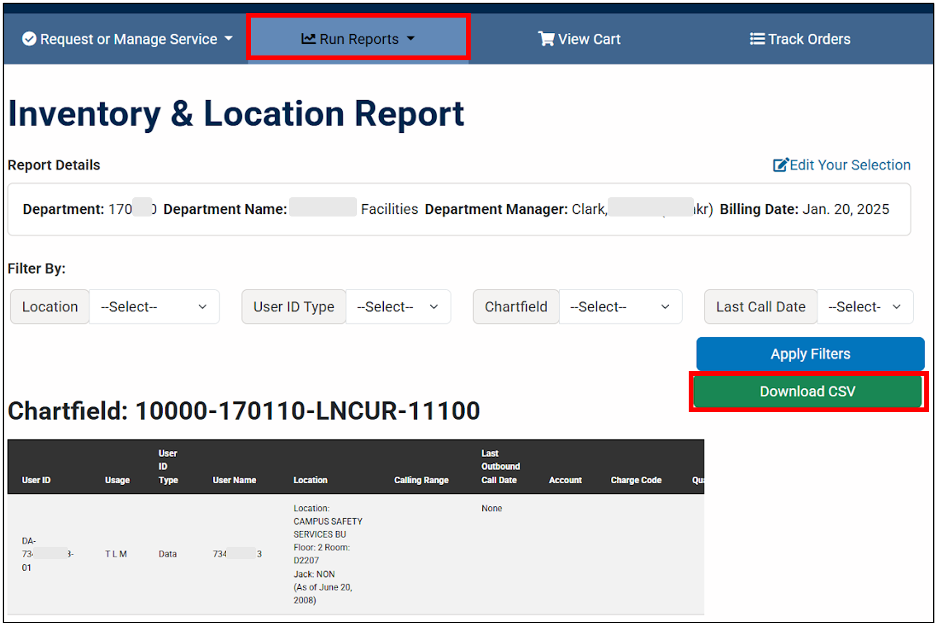Open the Location filter dropdown
936x626 pixels.
[155, 307]
